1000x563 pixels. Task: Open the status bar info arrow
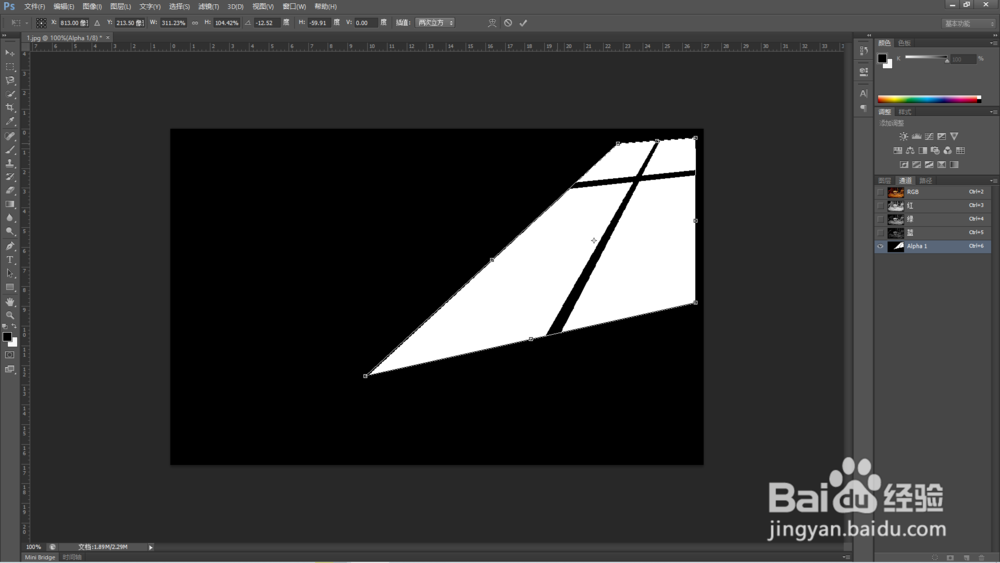click(151, 547)
